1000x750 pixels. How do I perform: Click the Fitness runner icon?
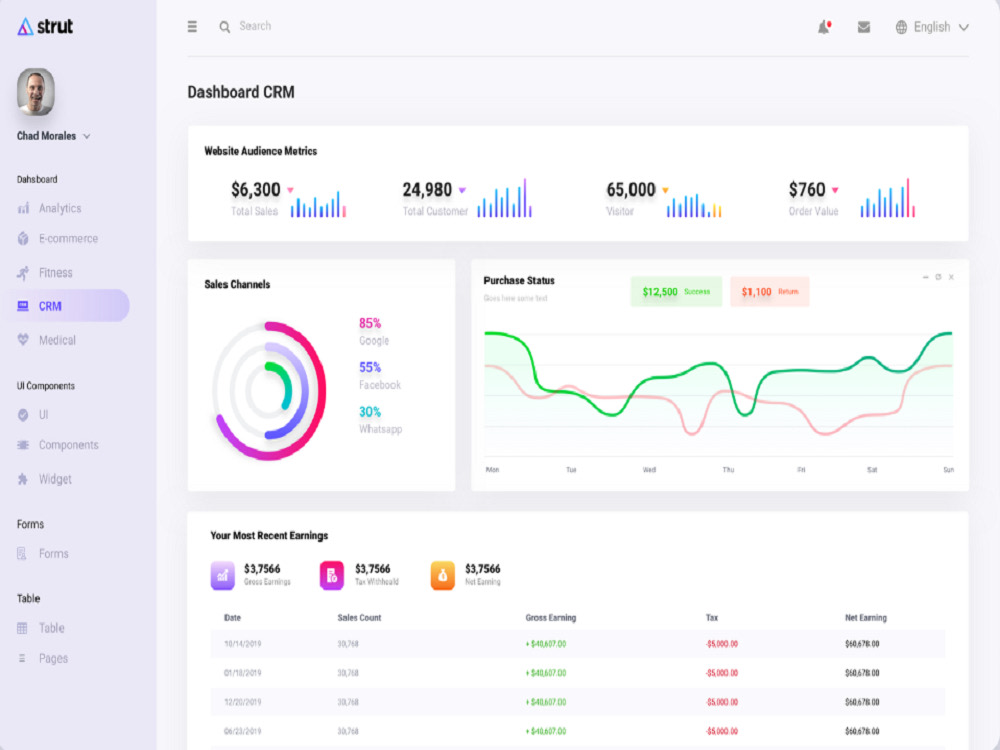click(23, 273)
